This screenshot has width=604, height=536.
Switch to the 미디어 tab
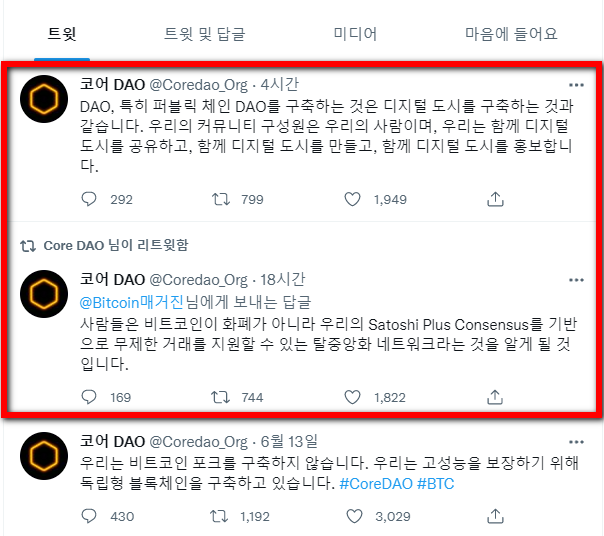pyautogui.click(x=355, y=34)
